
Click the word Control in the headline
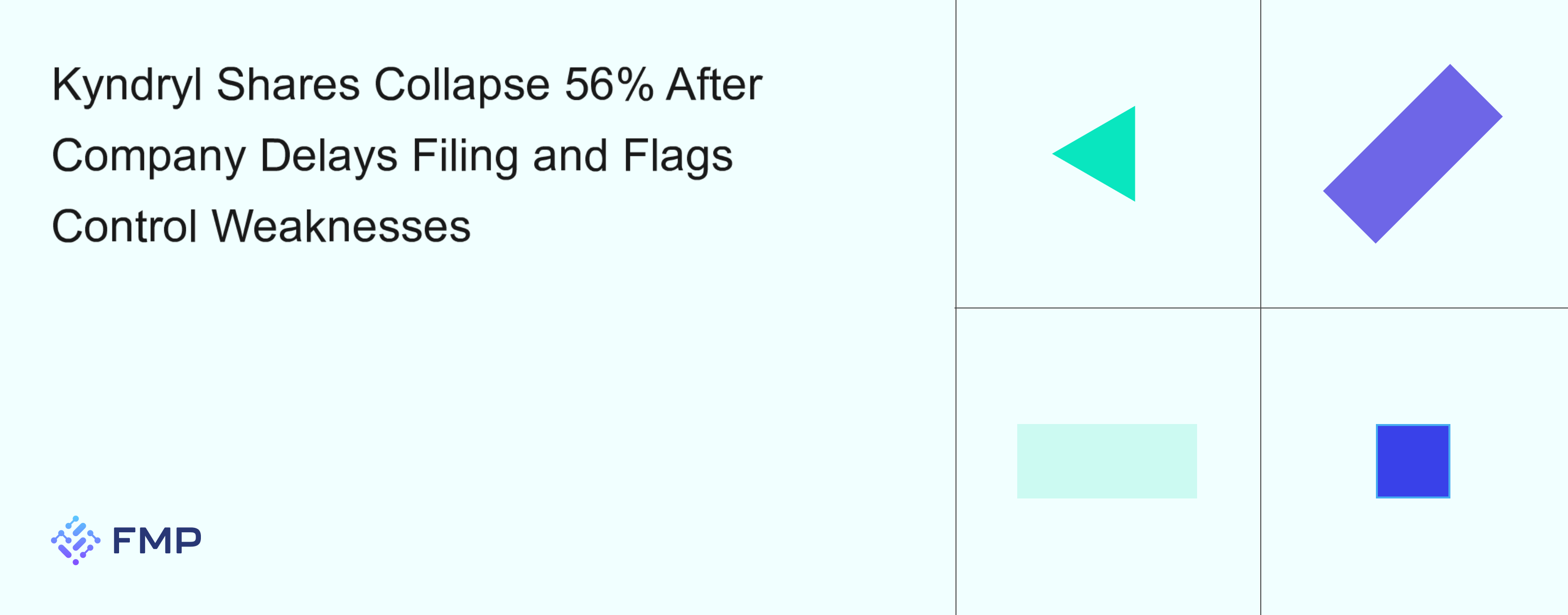click(x=124, y=226)
